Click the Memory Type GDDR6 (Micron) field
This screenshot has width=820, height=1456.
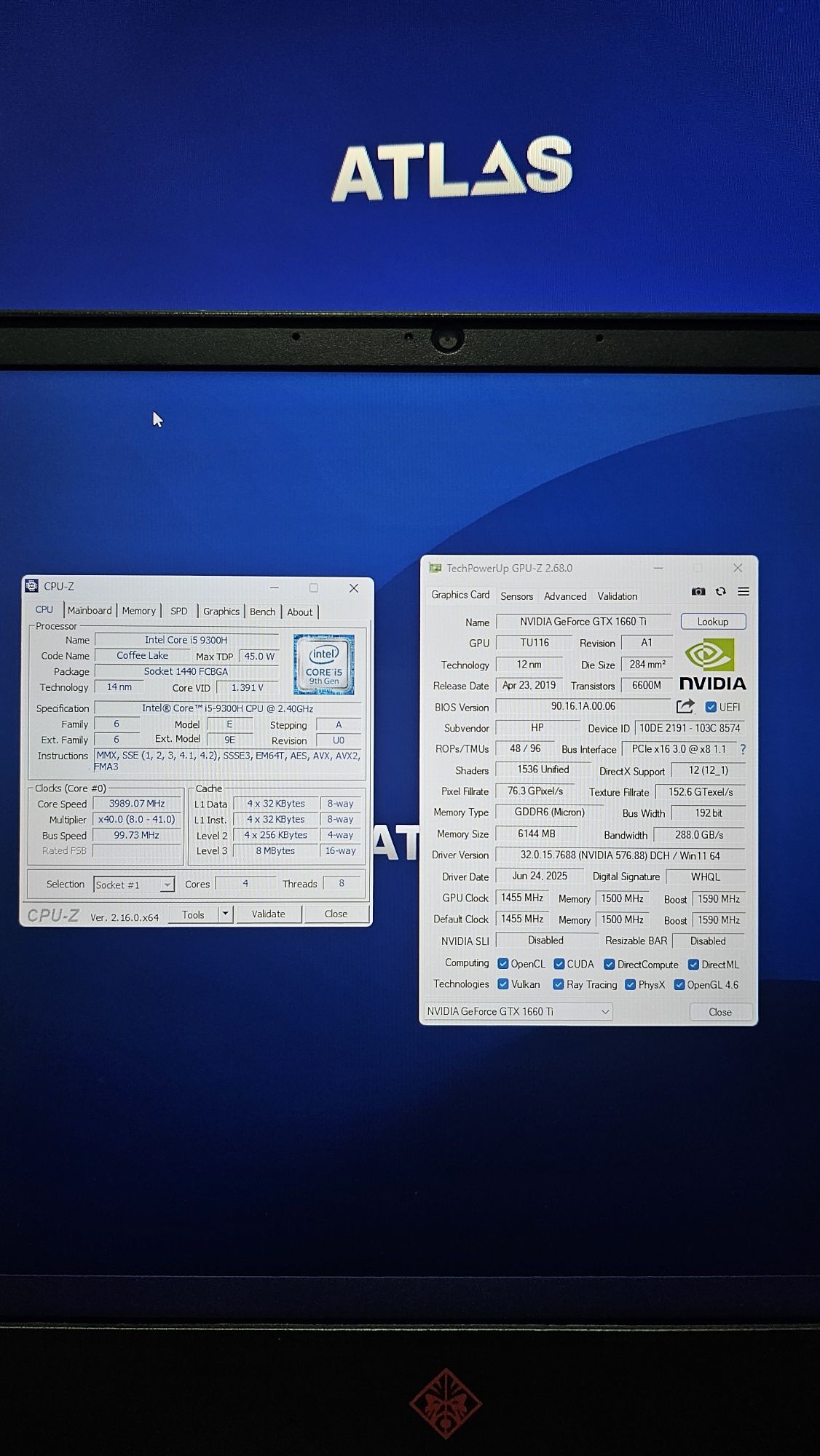pyautogui.click(x=550, y=812)
